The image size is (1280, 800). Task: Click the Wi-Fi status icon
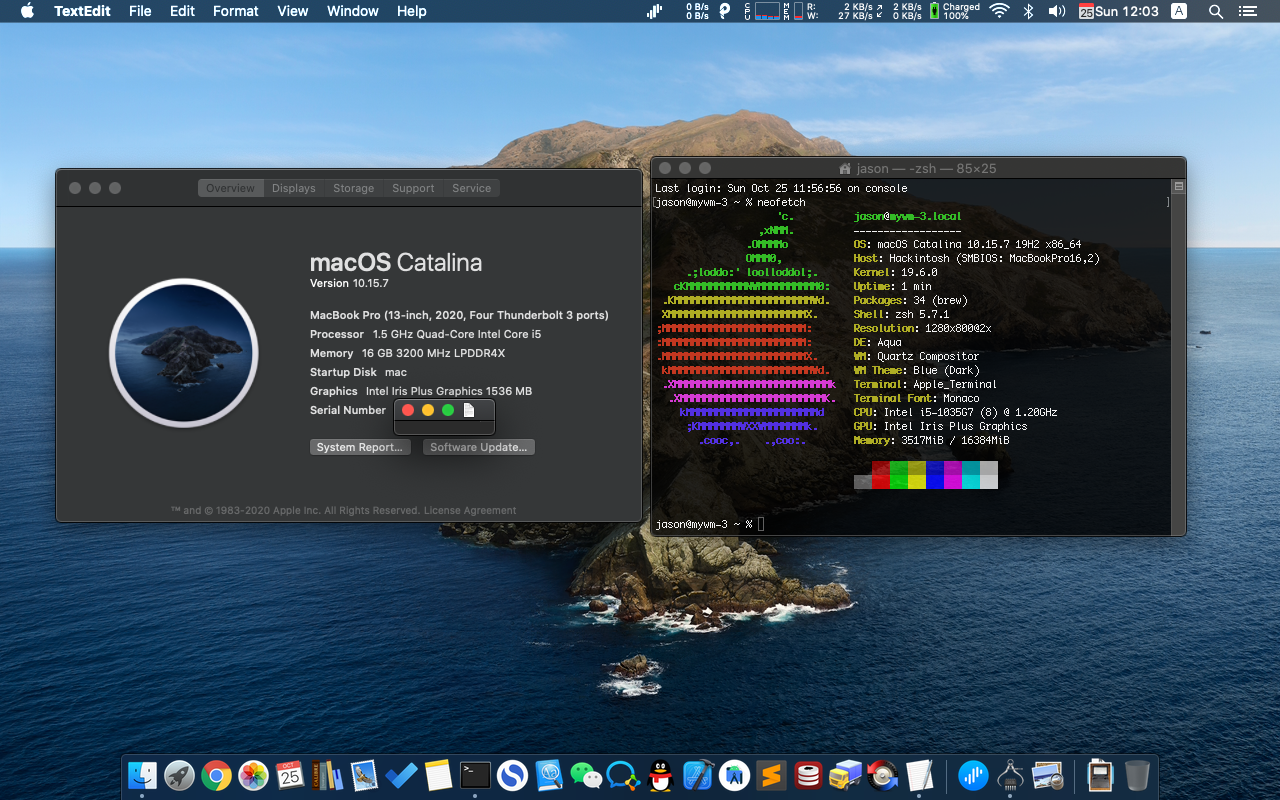tap(999, 11)
